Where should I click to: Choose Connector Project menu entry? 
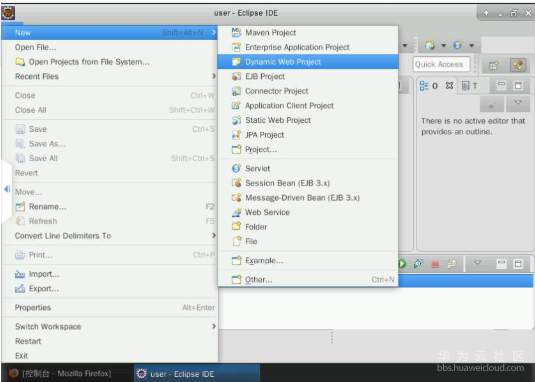pos(308,91)
